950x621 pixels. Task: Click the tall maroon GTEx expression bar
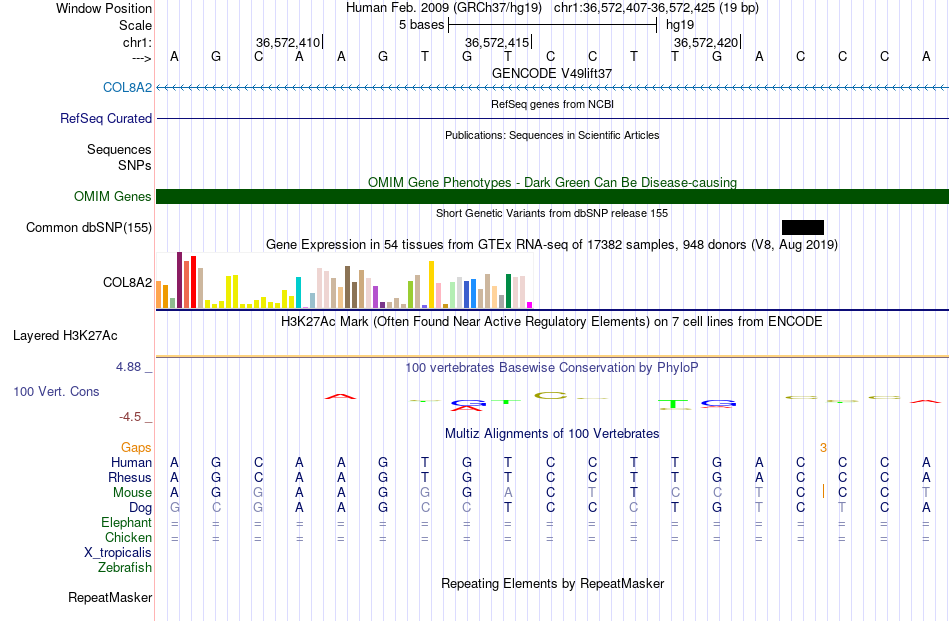179,280
